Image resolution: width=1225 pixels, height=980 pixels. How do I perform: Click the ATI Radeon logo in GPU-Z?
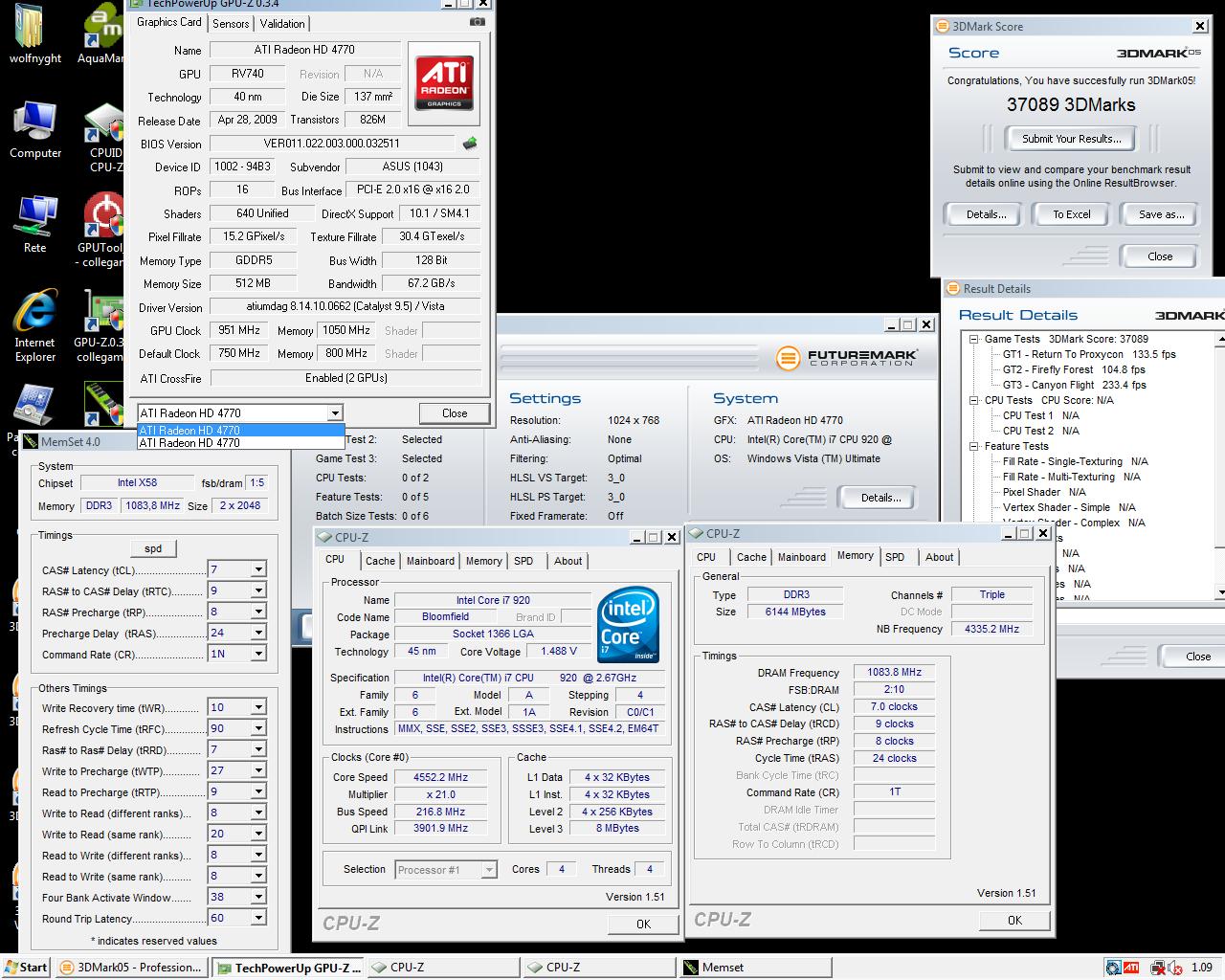point(443,83)
